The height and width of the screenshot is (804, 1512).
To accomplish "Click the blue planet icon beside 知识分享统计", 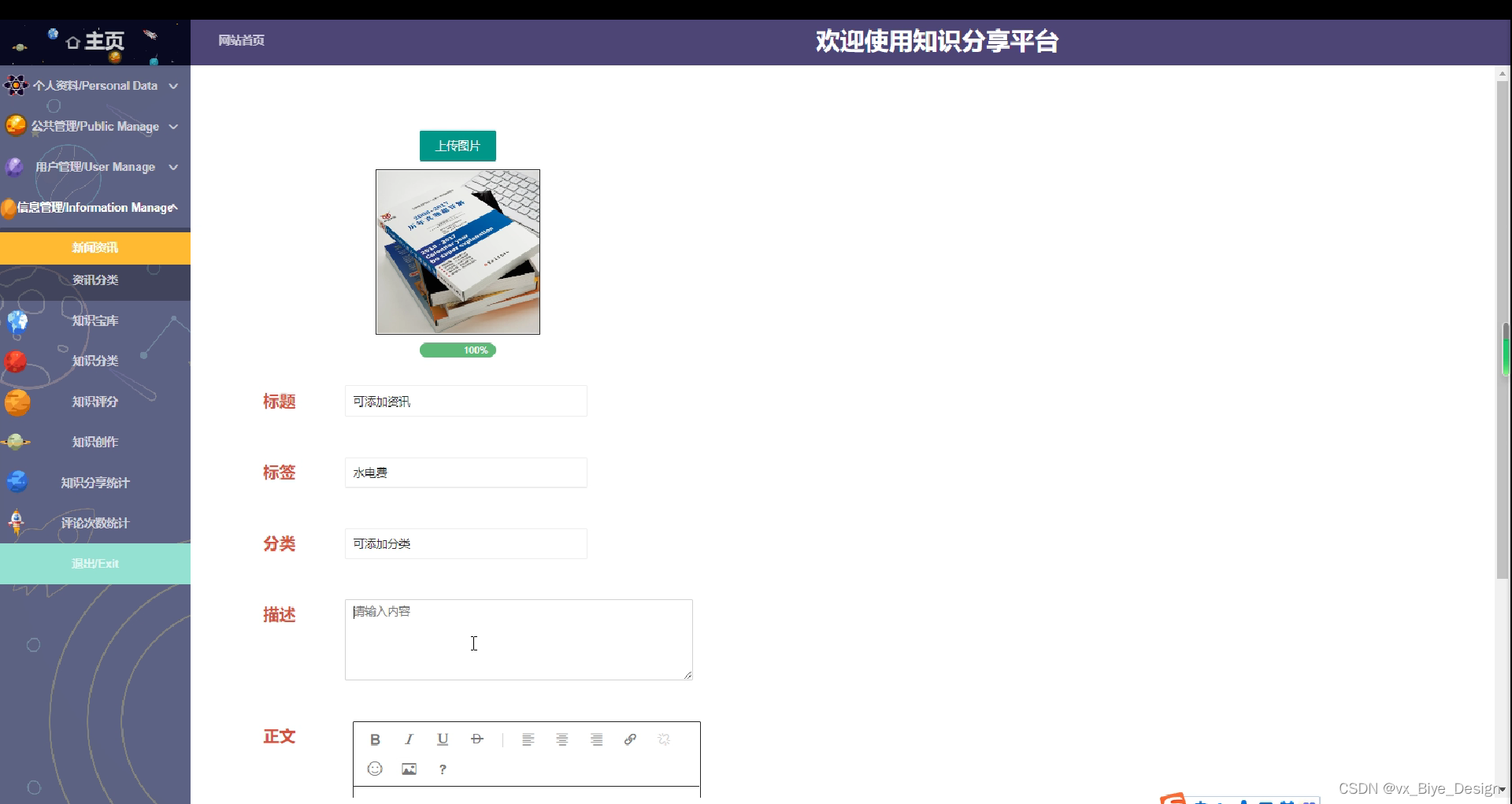I will pyautogui.click(x=17, y=482).
